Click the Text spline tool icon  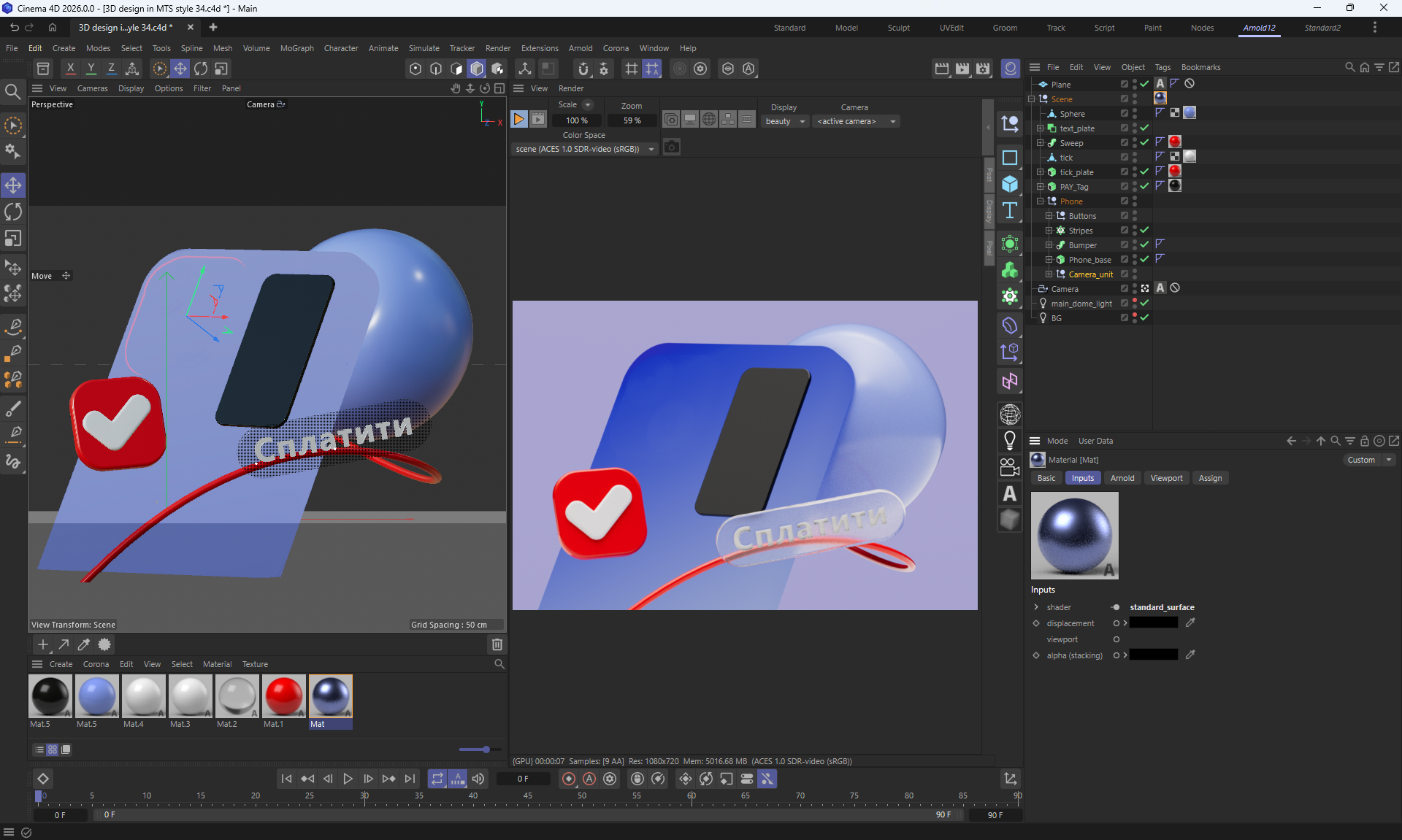click(1010, 211)
